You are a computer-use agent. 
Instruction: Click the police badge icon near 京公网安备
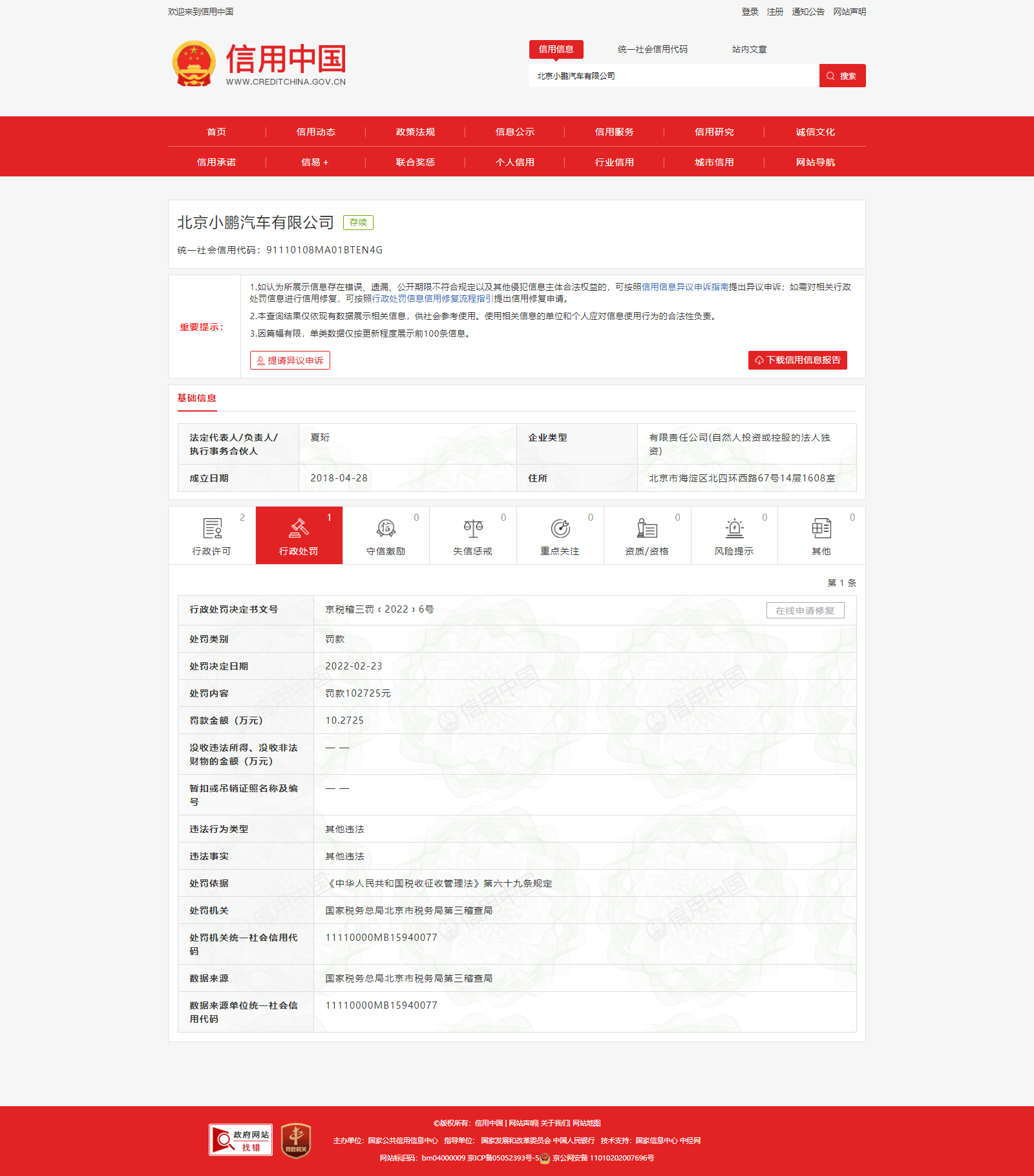545,1158
